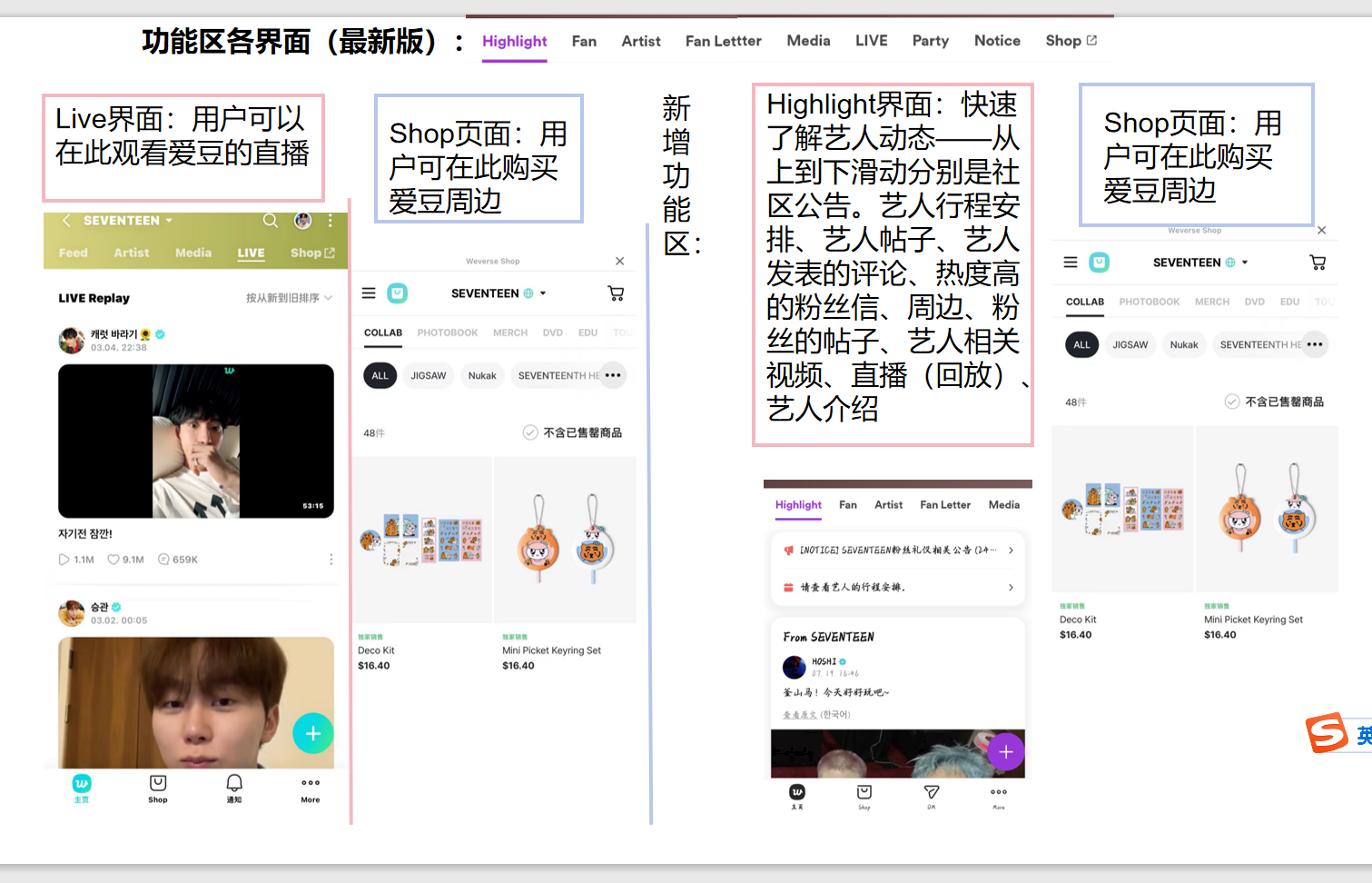1372x883 pixels.
Task: Open SEVENTEEN artist dropdown in rightmost Shop screen
Action: [1200, 263]
